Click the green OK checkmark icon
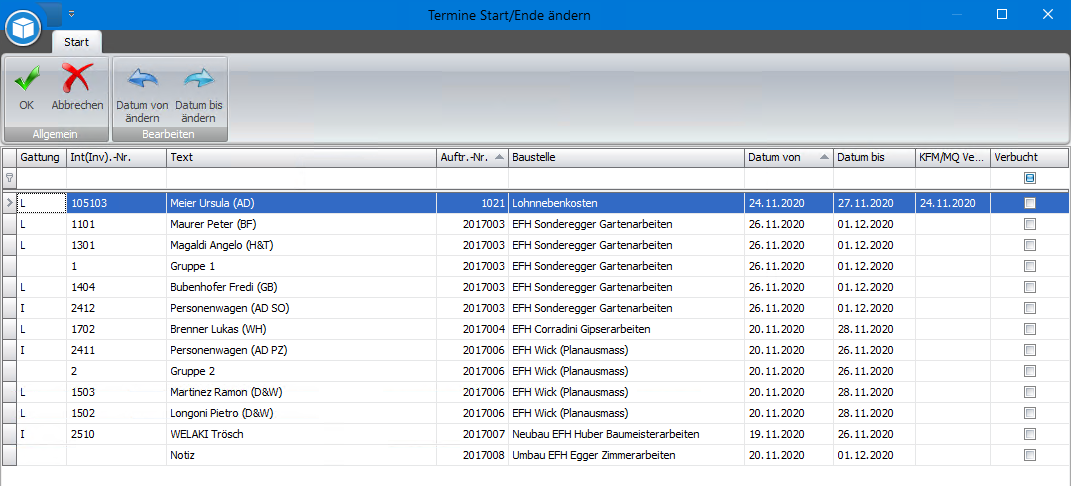The width and height of the screenshot is (1071, 486). [x=27, y=78]
